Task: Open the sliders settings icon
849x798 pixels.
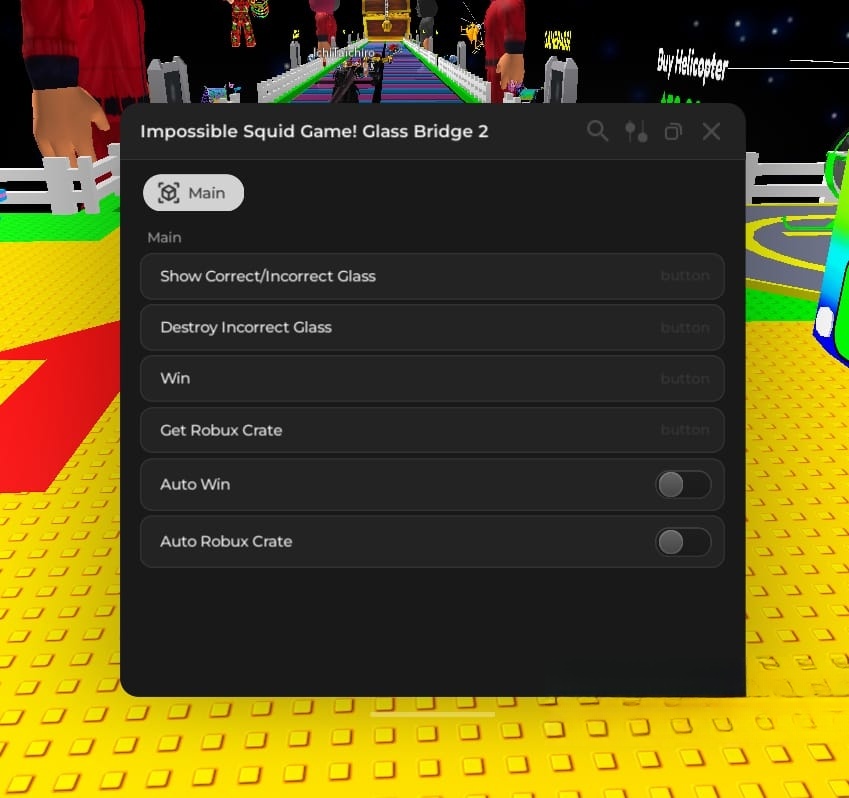Action: tap(636, 131)
